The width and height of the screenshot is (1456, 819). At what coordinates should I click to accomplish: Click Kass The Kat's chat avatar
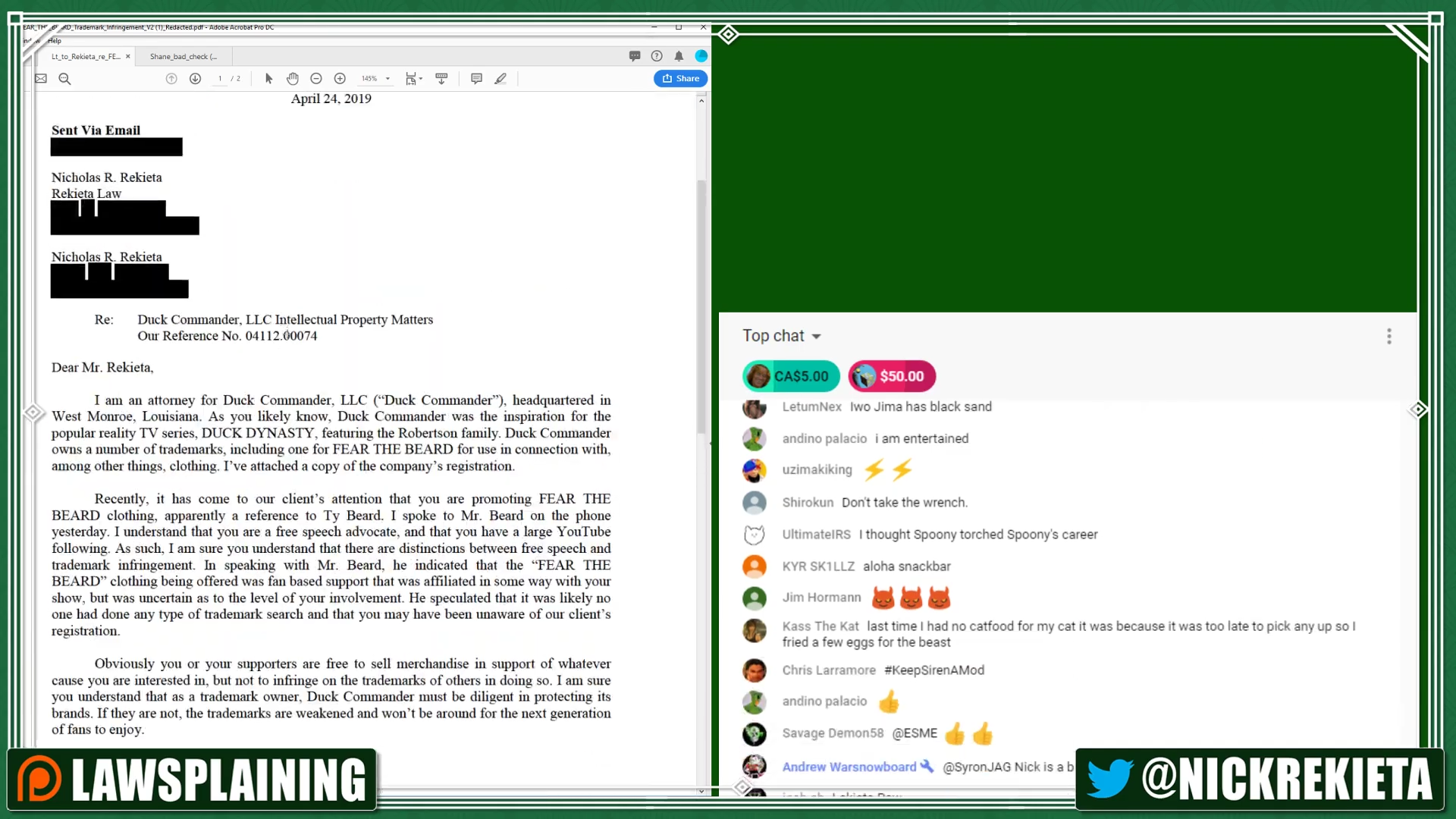click(754, 630)
